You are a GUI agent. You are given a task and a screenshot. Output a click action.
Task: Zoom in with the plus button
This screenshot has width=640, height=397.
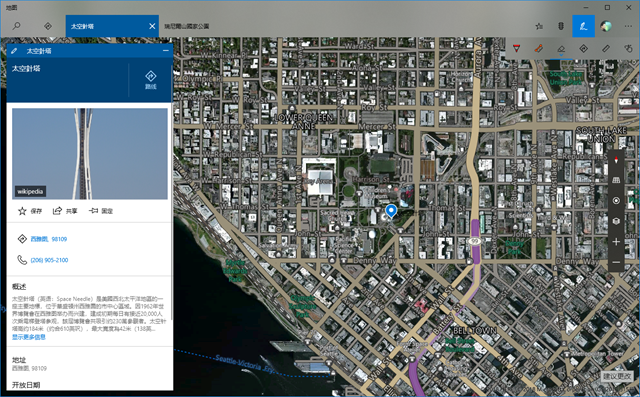pos(616,242)
